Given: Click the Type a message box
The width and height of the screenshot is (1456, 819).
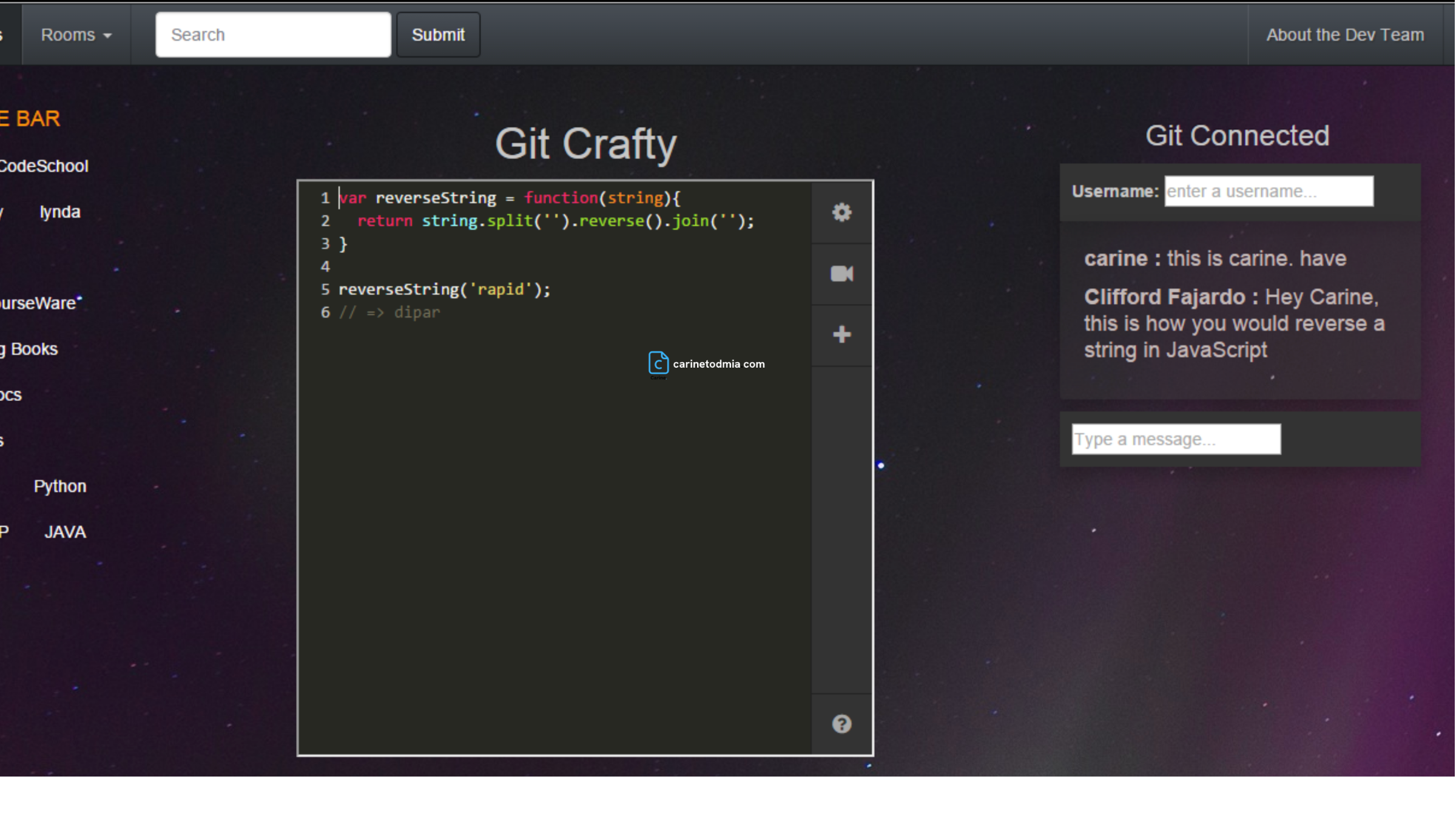Looking at the screenshot, I should (1175, 439).
